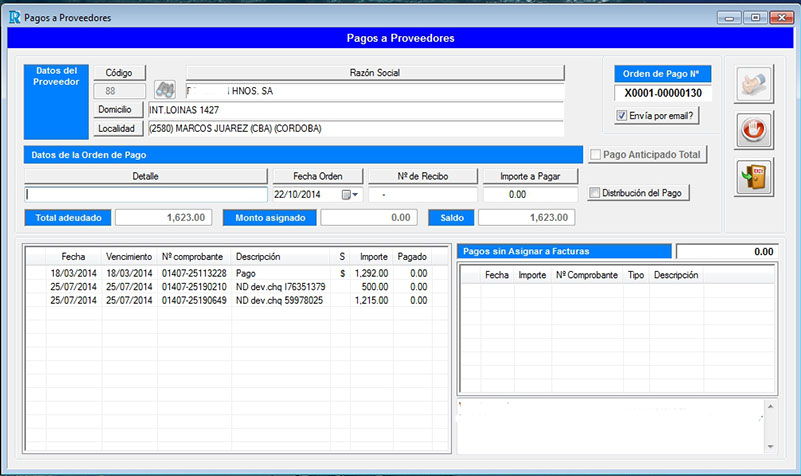Click the exit door icon
Image resolution: width=801 pixels, height=476 pixels.
click(x=755, y=176)
